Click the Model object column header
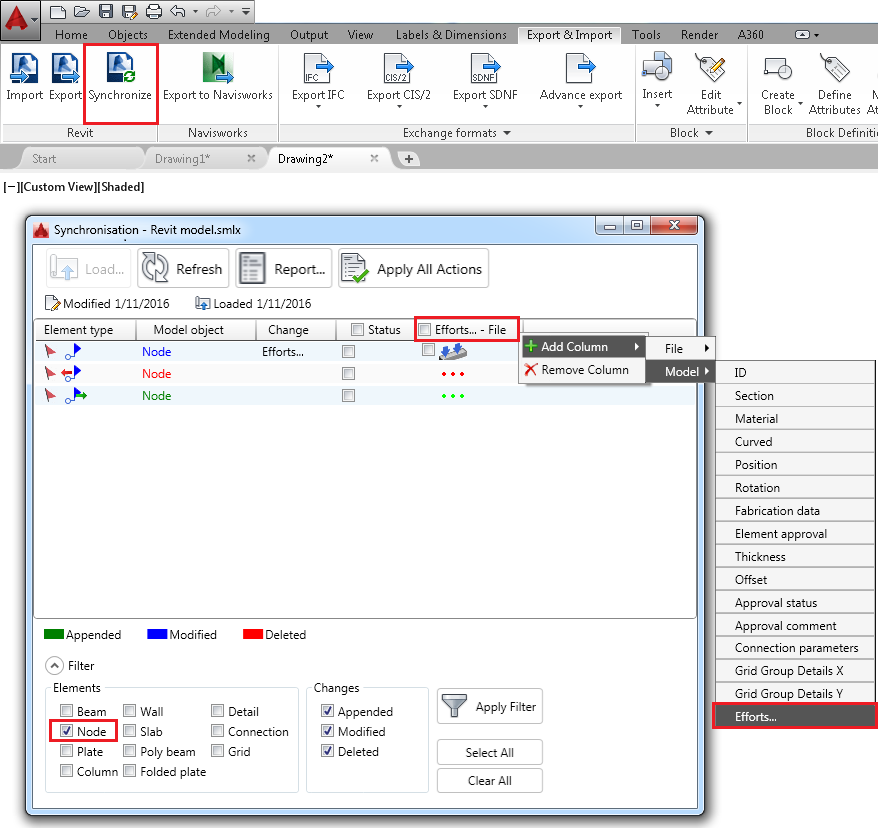 (x=196, y=330)
